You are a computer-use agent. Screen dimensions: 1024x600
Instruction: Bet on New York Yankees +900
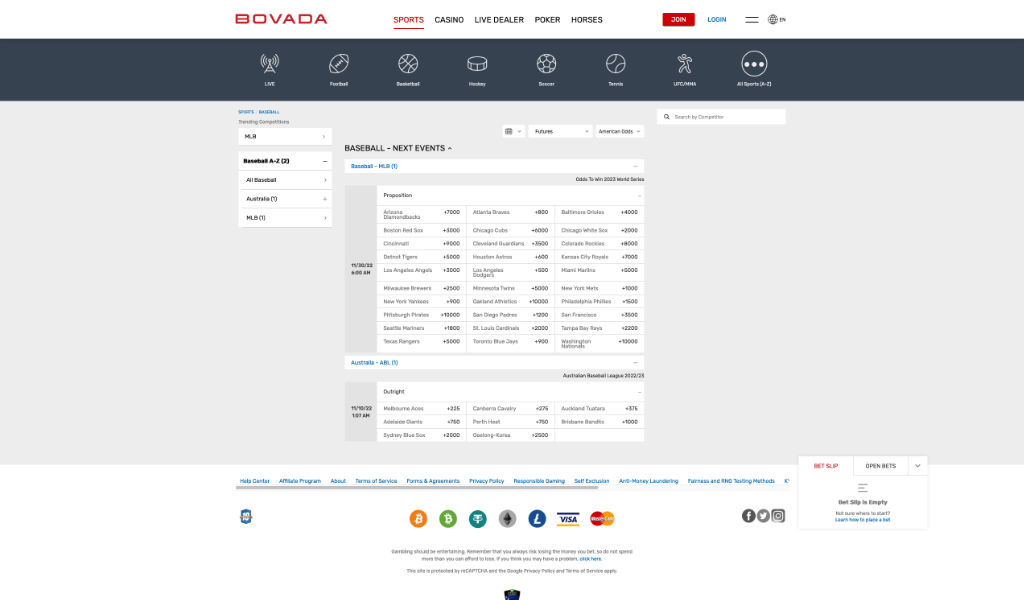coord(421,302)
